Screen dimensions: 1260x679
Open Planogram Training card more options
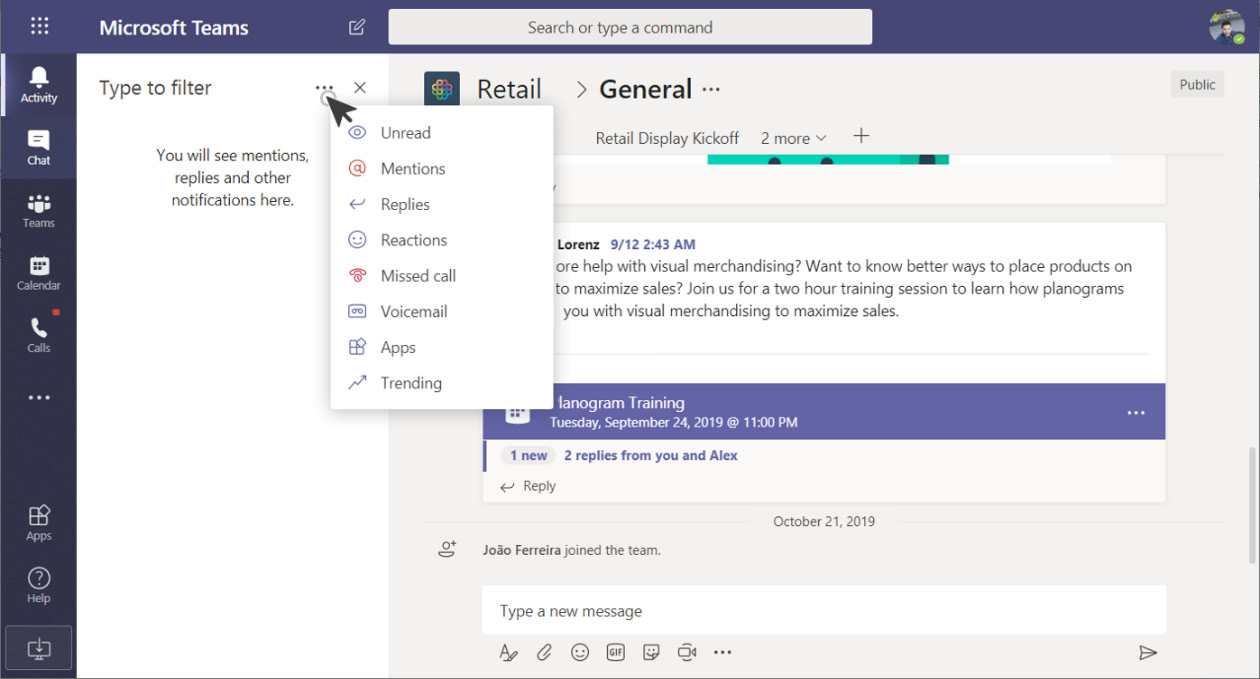pos(1136,412)
